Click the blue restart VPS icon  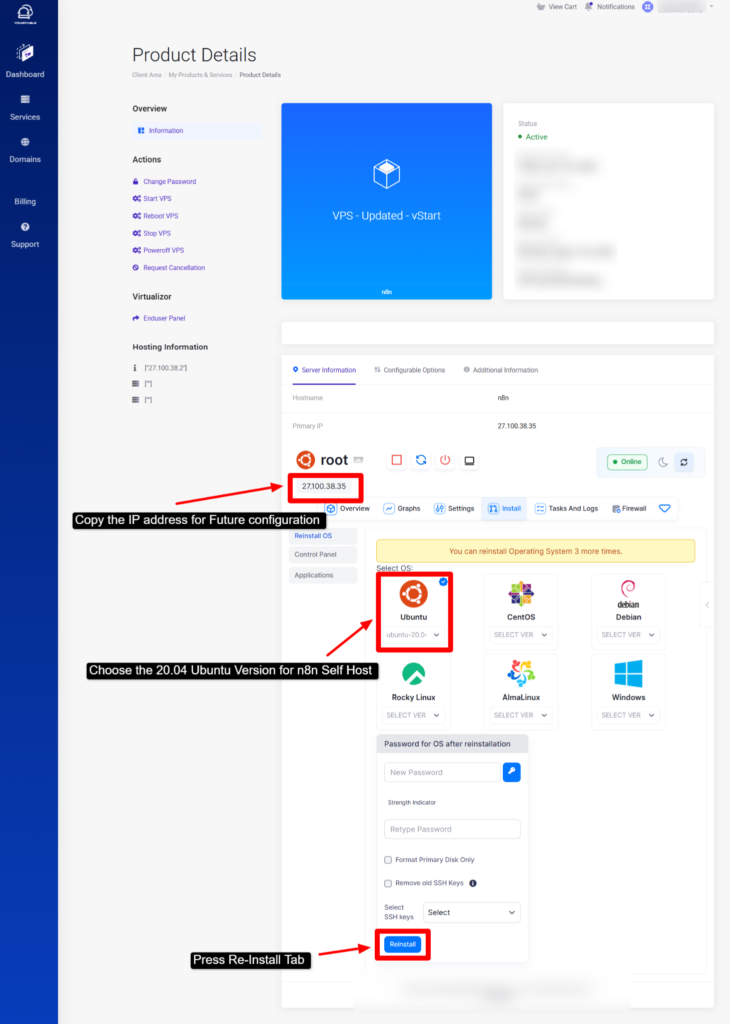[421, 460]
